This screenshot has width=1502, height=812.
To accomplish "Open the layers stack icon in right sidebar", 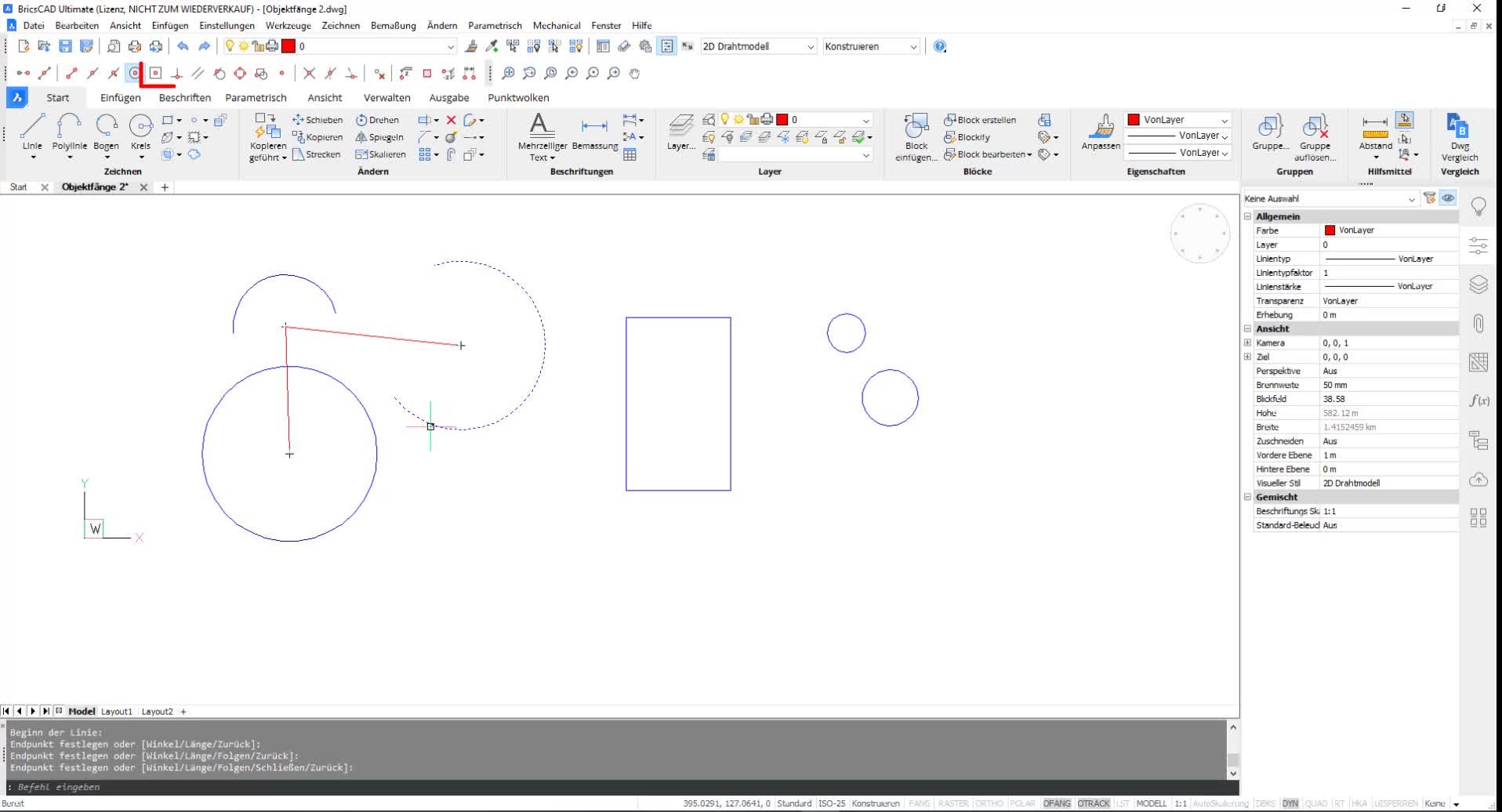I will click(1478, 284).
